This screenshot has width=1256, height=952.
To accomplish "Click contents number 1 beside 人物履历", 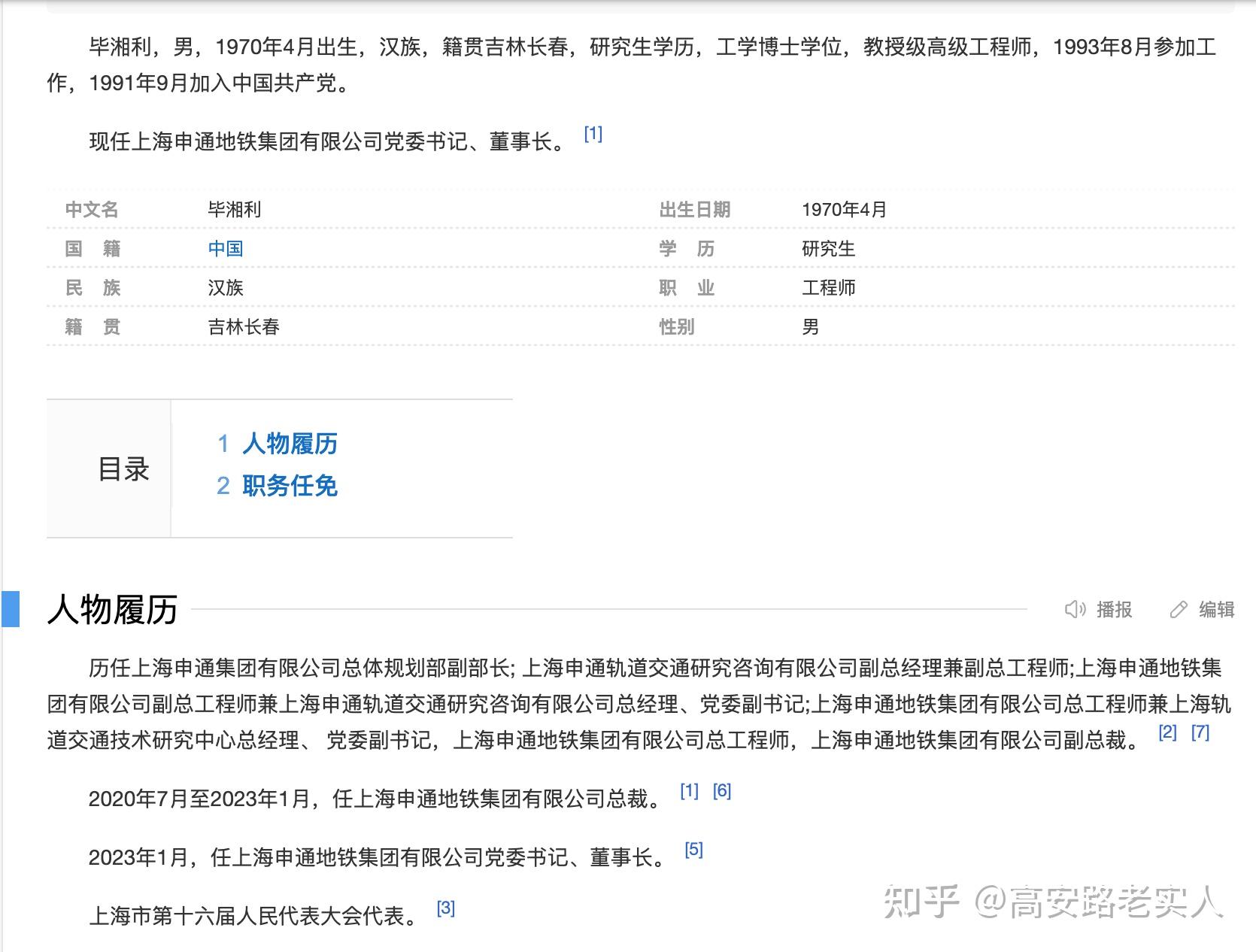I will click(223, 444).
